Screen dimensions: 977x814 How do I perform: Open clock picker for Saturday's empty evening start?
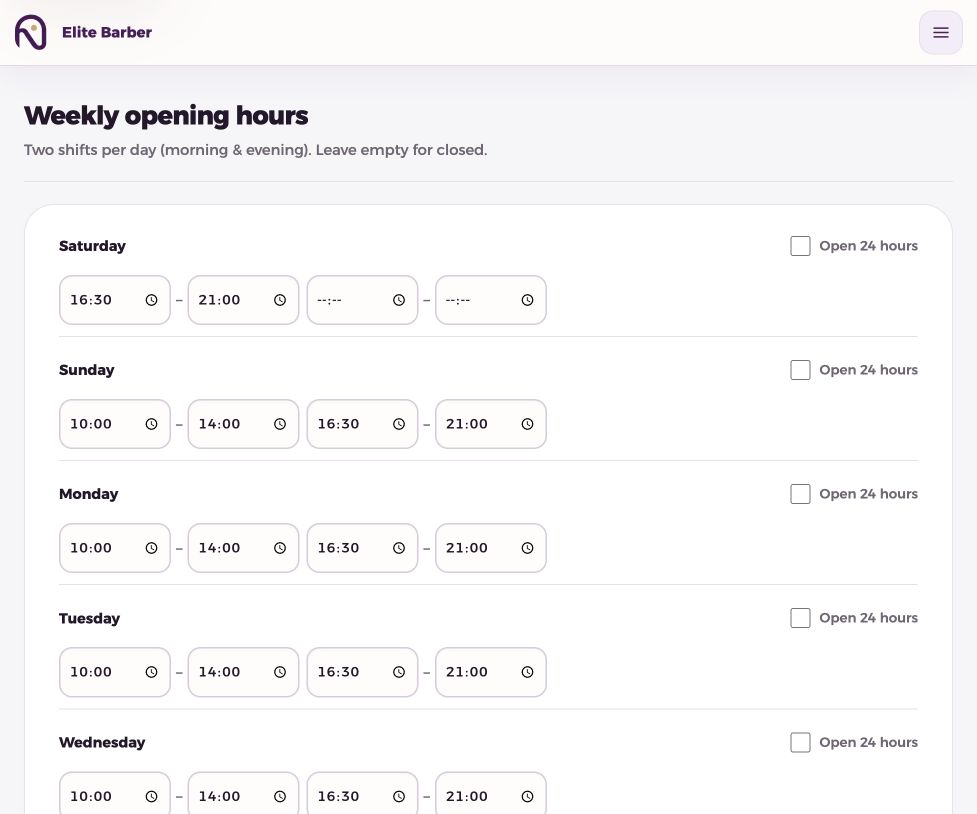click(399, 300)
